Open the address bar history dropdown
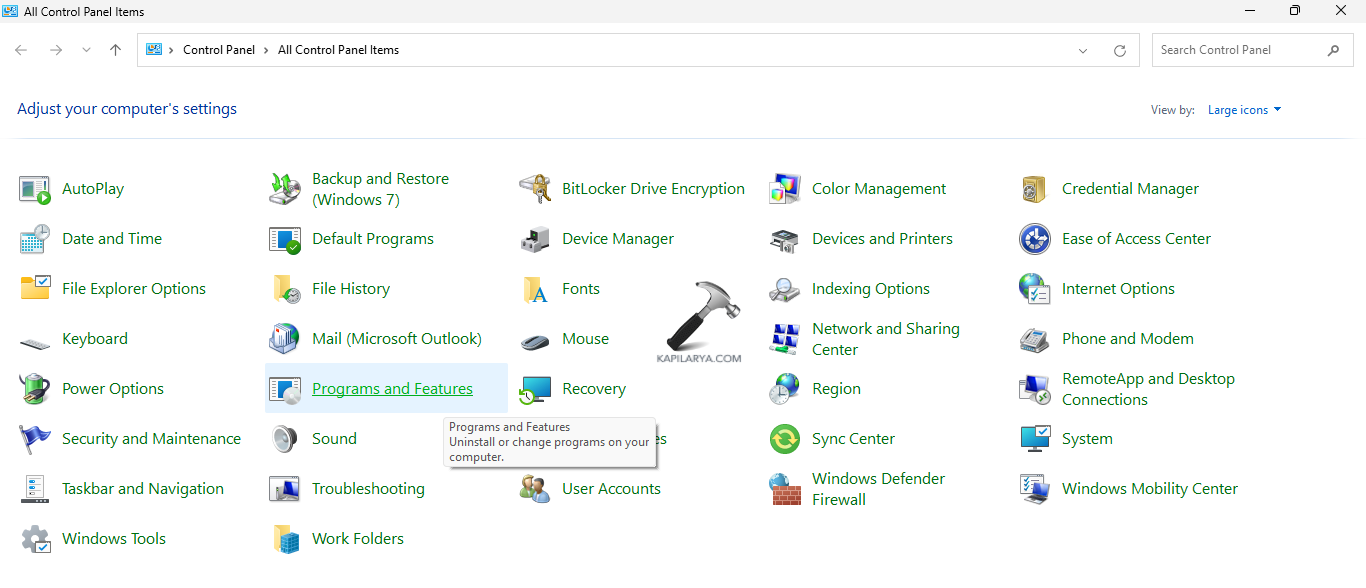Viewport: 1366px width, 588px height. click(x=1083, y=50)
